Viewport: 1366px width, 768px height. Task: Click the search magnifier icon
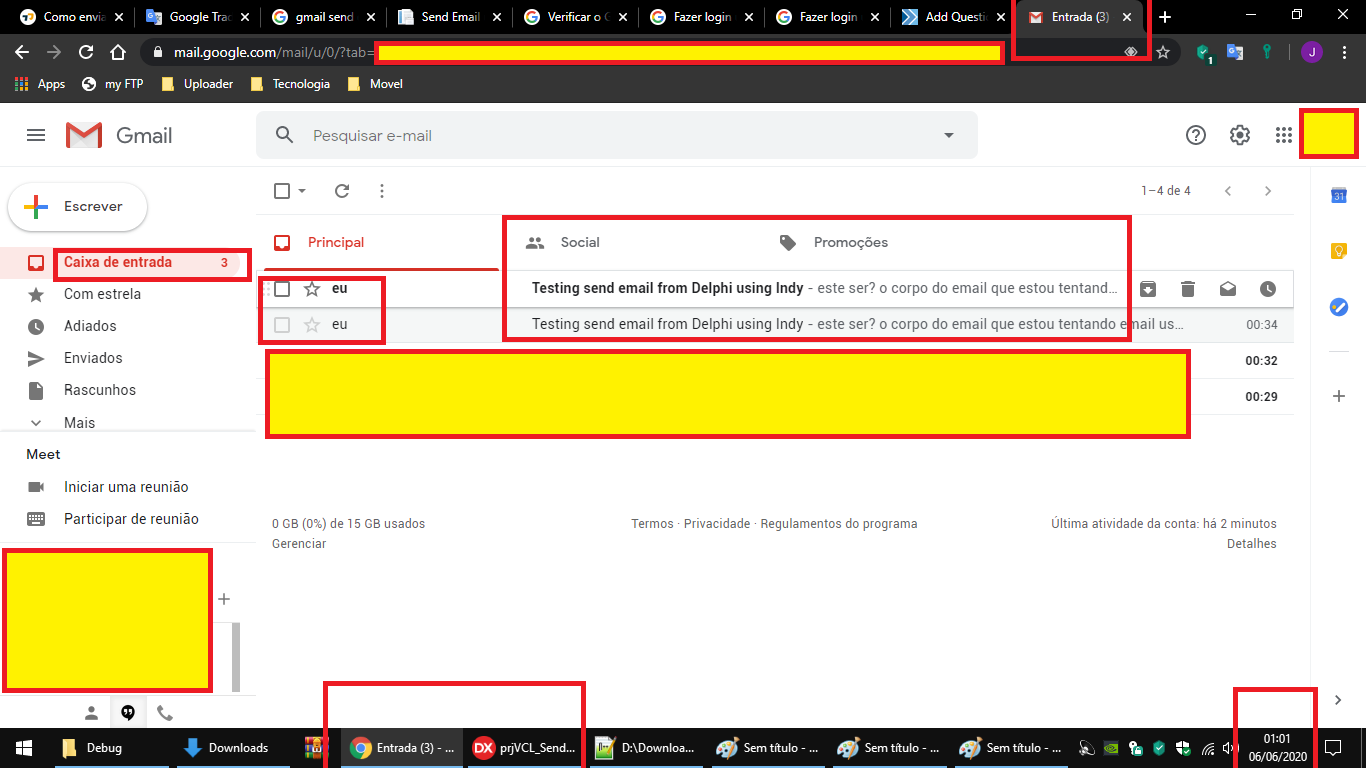(285, 135)
